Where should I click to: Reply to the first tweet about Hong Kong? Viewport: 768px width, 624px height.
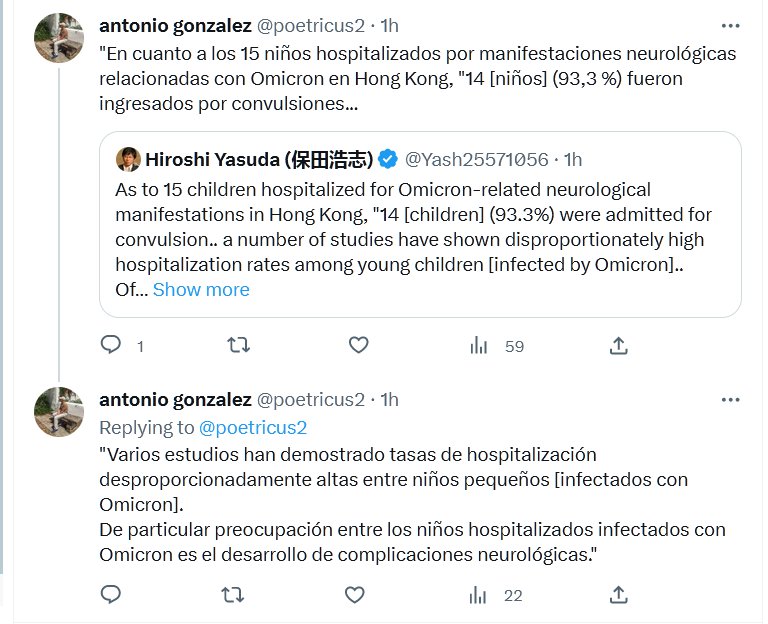(x=111, y=346)
